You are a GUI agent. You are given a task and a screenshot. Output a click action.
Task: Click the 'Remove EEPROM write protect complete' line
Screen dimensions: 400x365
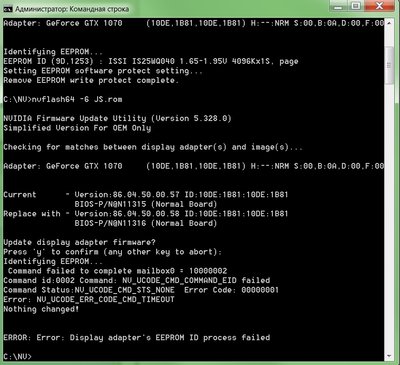coord(91,80)
